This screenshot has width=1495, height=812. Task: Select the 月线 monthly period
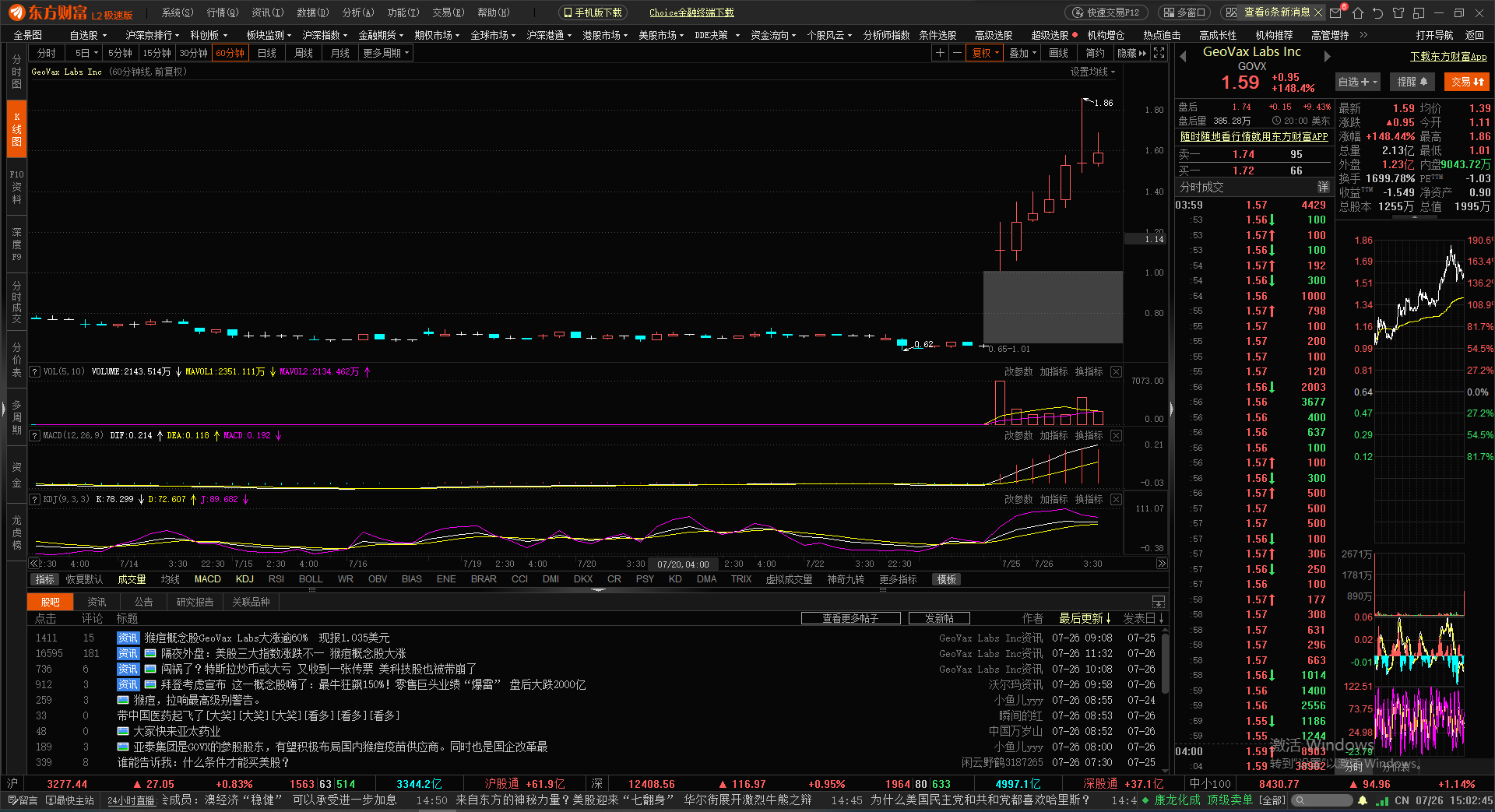coord(340,53)
